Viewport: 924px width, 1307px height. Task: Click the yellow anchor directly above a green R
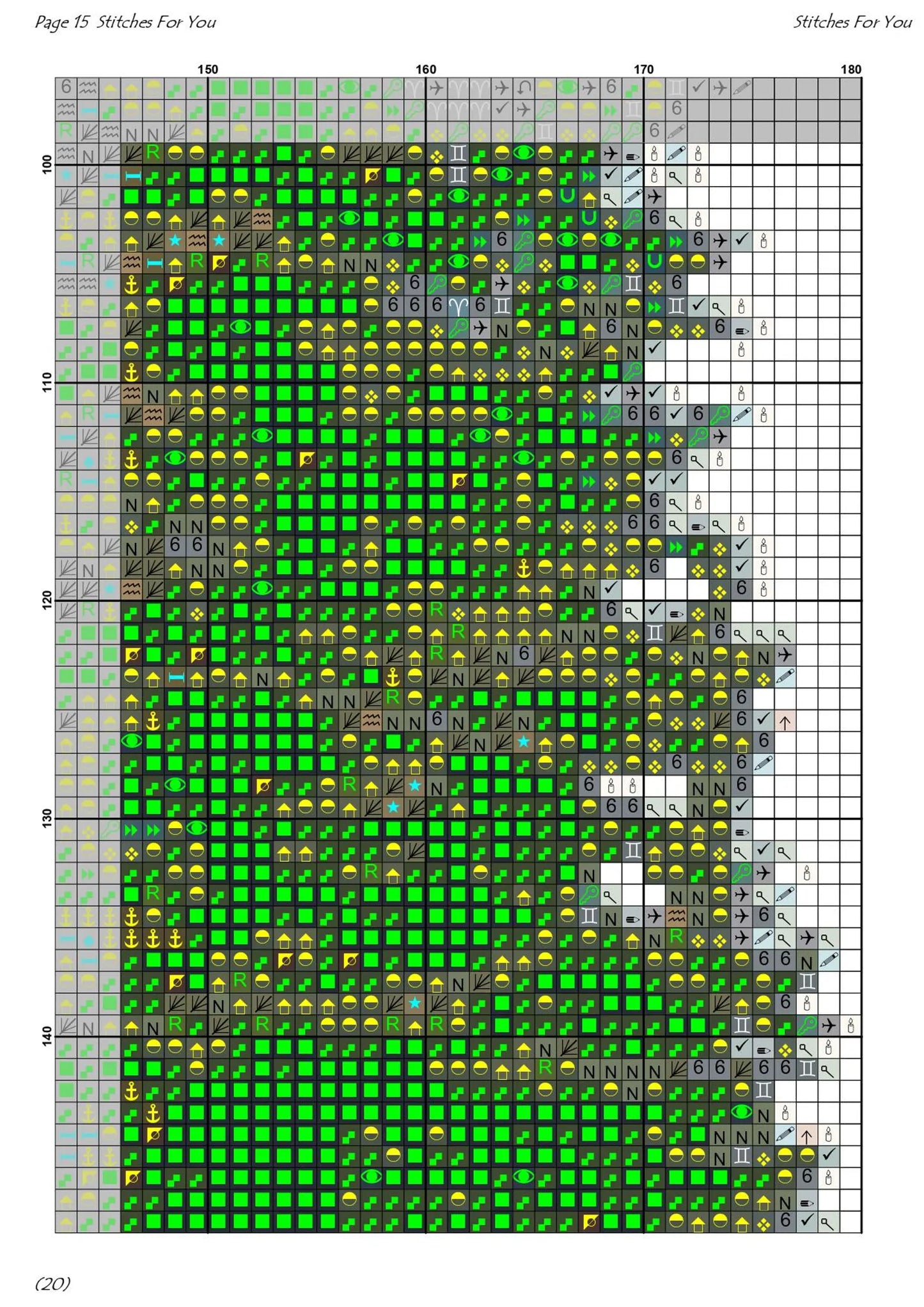click(393, 677)
